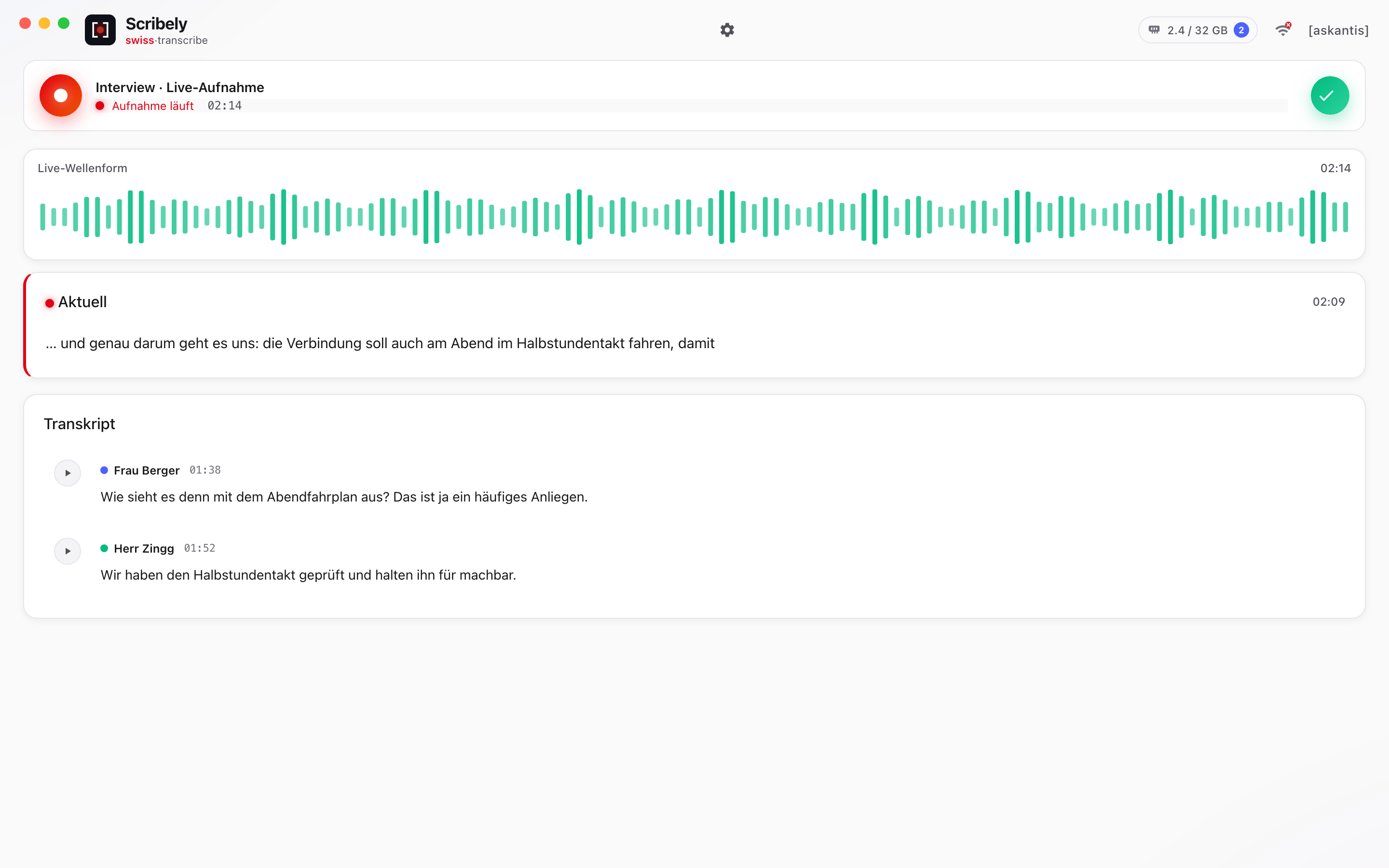Click the Live-Wellenform label
Viewport: 1389px width, 868px height.
click(x=82, y=168)
